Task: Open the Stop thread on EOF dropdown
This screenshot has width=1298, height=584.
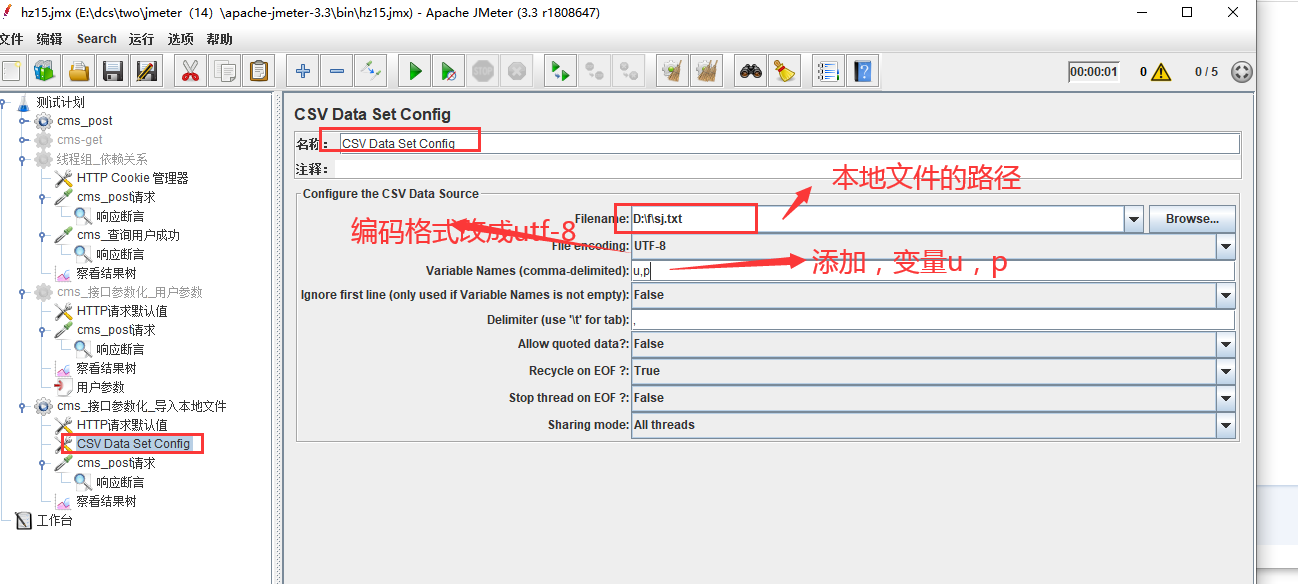Action: tap(1226, 398)
